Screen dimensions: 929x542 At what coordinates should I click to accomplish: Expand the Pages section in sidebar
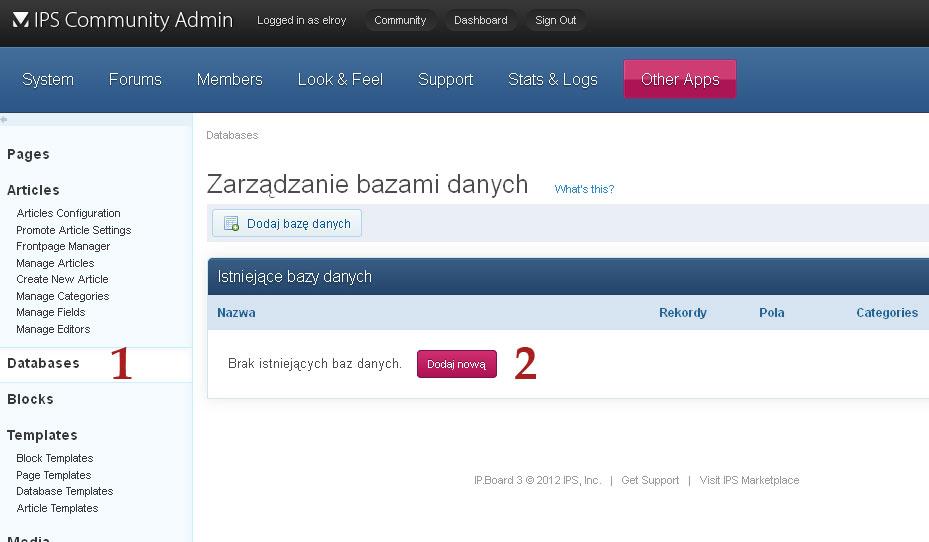[28, 154]
